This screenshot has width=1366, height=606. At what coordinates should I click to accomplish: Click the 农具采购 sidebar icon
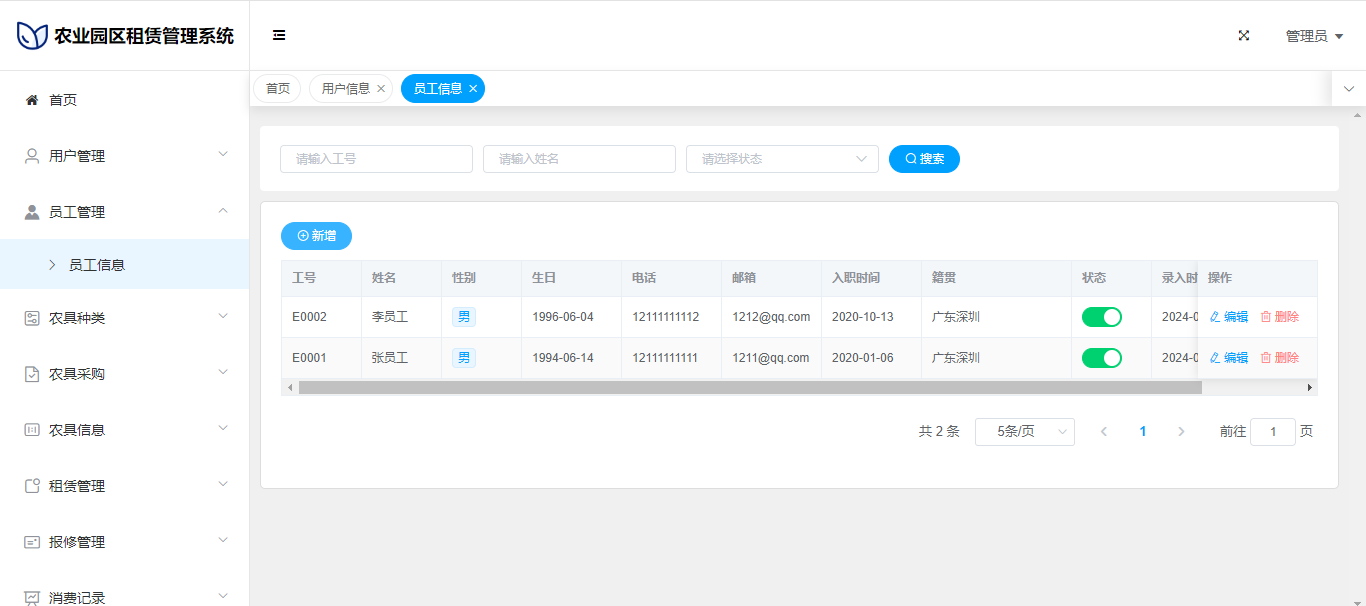coord(32,374)
